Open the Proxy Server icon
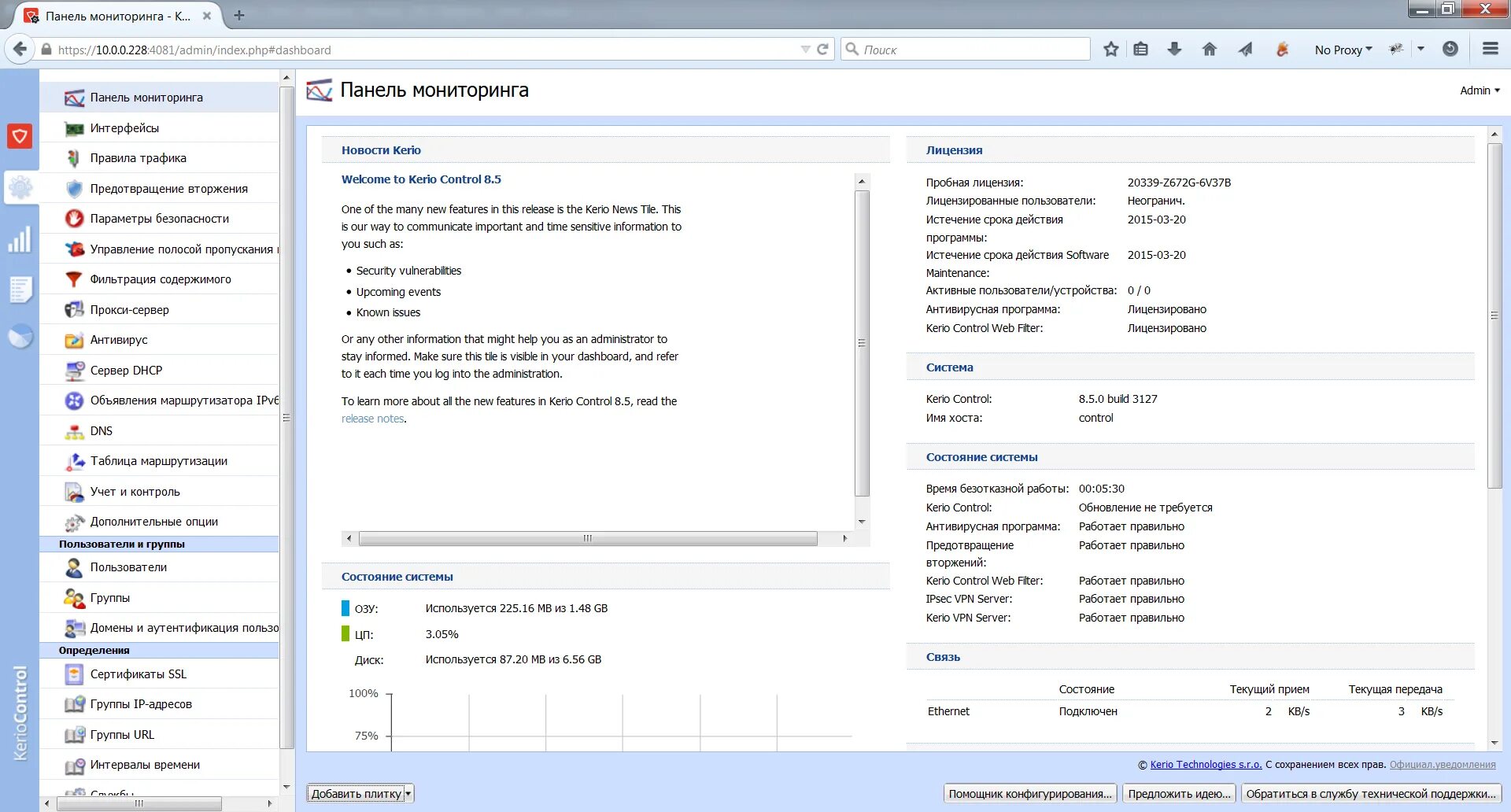 pos(74,310)
